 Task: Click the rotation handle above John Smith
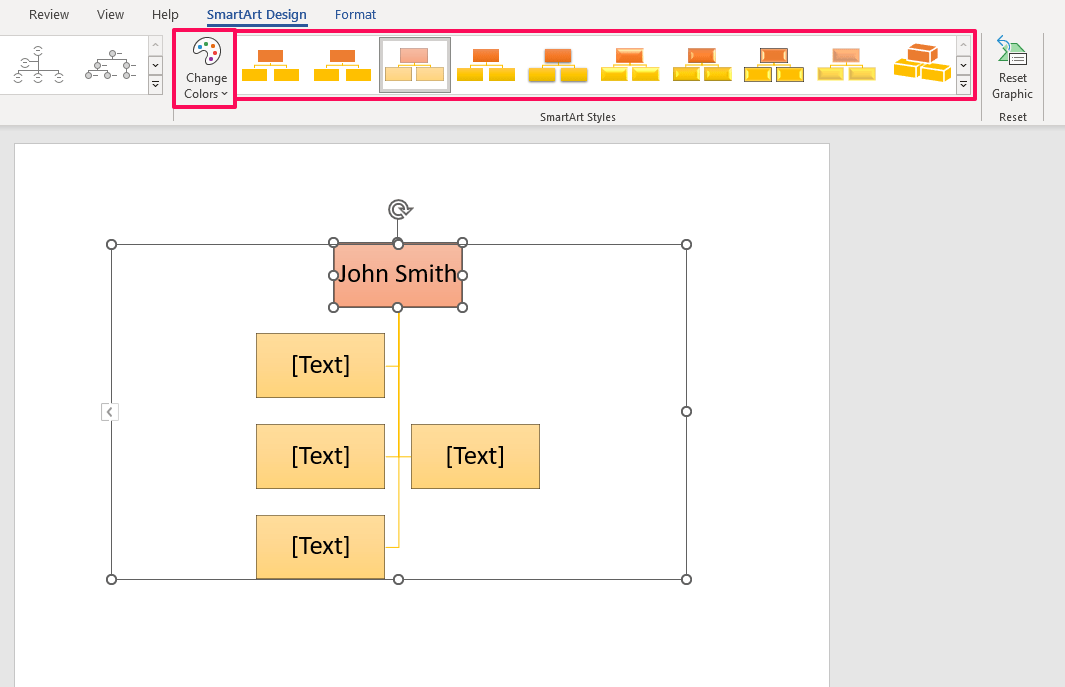[x=399, y=209]
